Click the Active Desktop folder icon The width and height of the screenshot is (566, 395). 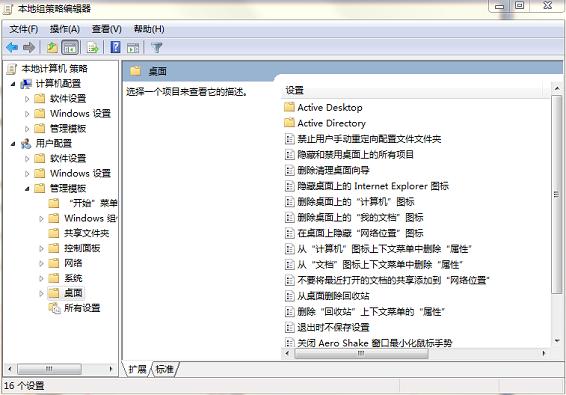(289, 107)
